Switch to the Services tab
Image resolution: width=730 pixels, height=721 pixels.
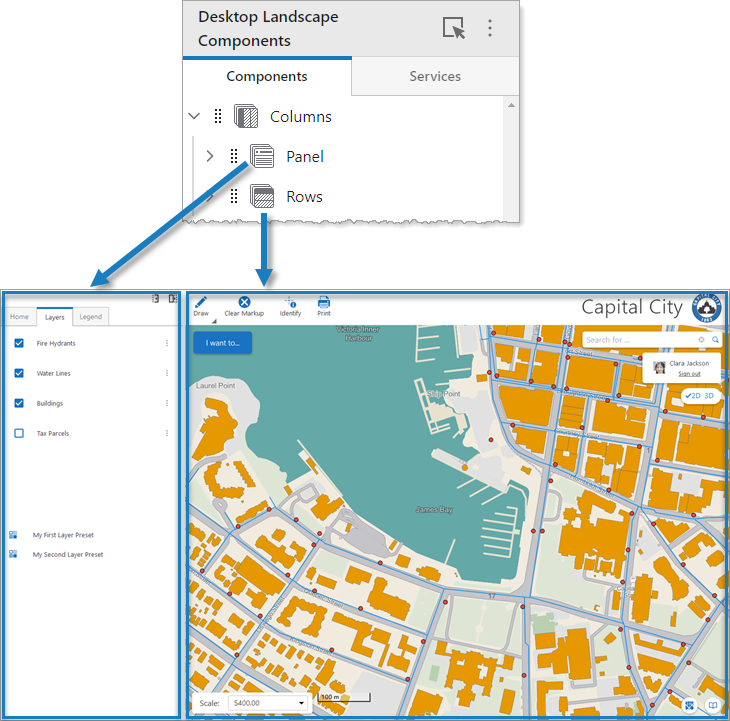(x=435, y=76)
